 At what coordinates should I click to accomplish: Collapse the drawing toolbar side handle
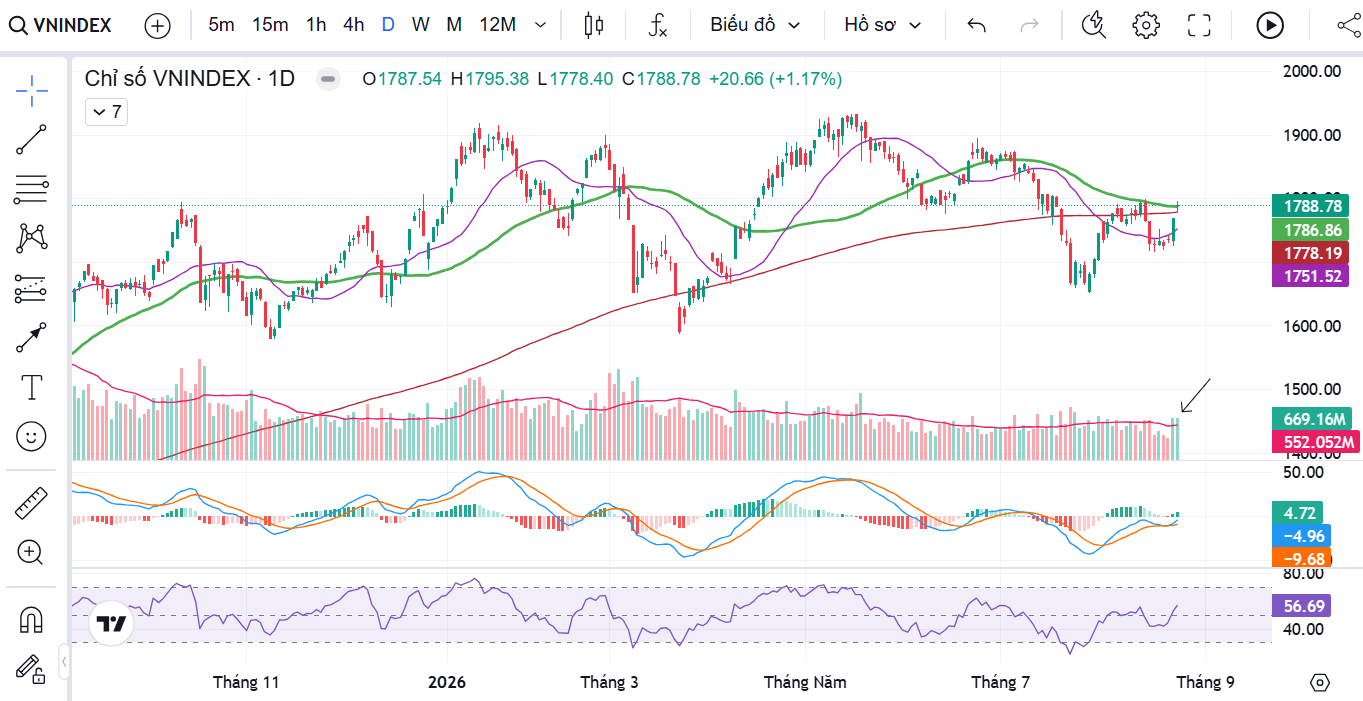(x=64, y=661)
